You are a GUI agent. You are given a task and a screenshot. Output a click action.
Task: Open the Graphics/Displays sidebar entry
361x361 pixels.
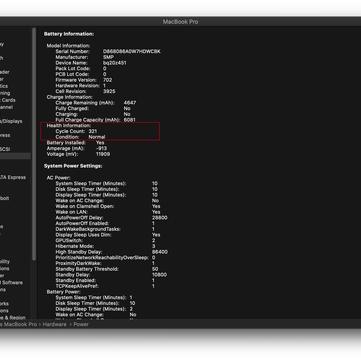(x=10, y=121)
